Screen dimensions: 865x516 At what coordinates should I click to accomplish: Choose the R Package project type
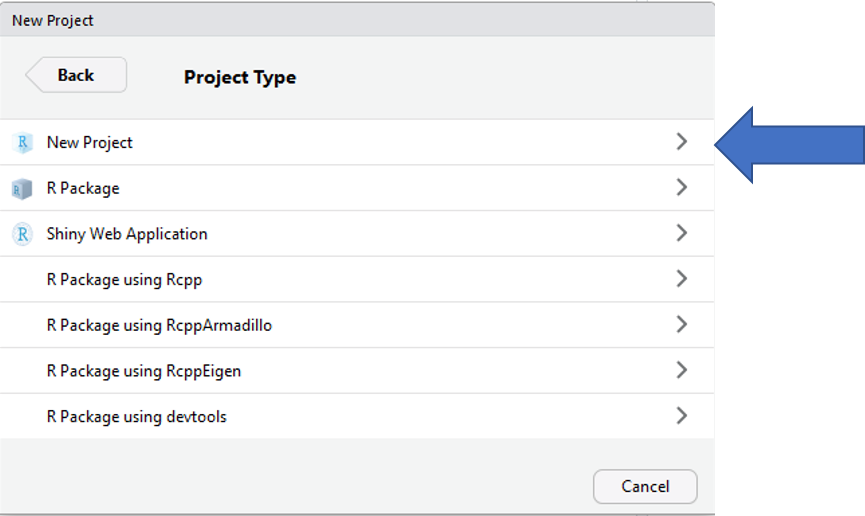[357, 188]
